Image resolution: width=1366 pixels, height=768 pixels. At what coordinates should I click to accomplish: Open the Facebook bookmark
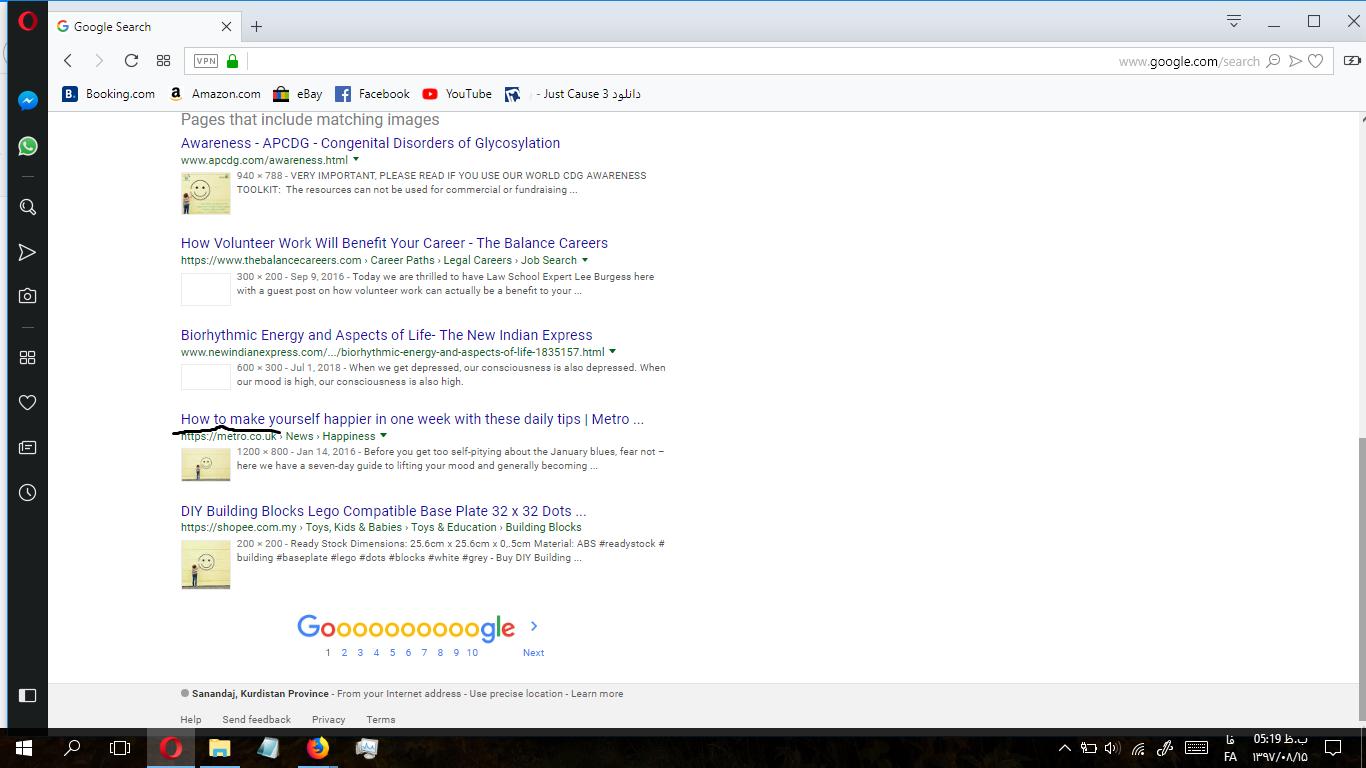[x=372, y=94]
